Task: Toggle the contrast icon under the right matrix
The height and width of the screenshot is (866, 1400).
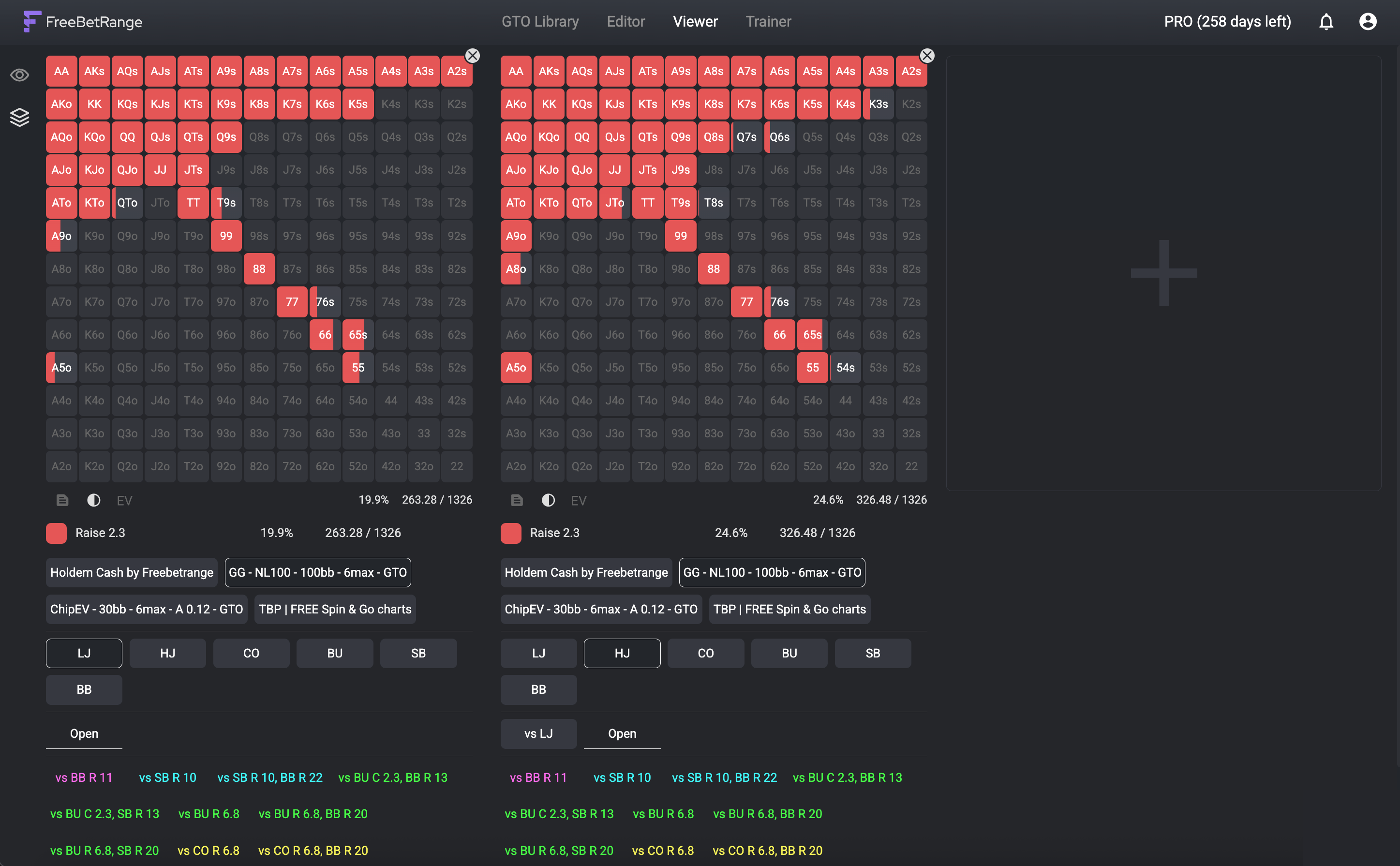Action: pyautogui.click(x=548, y=499)
